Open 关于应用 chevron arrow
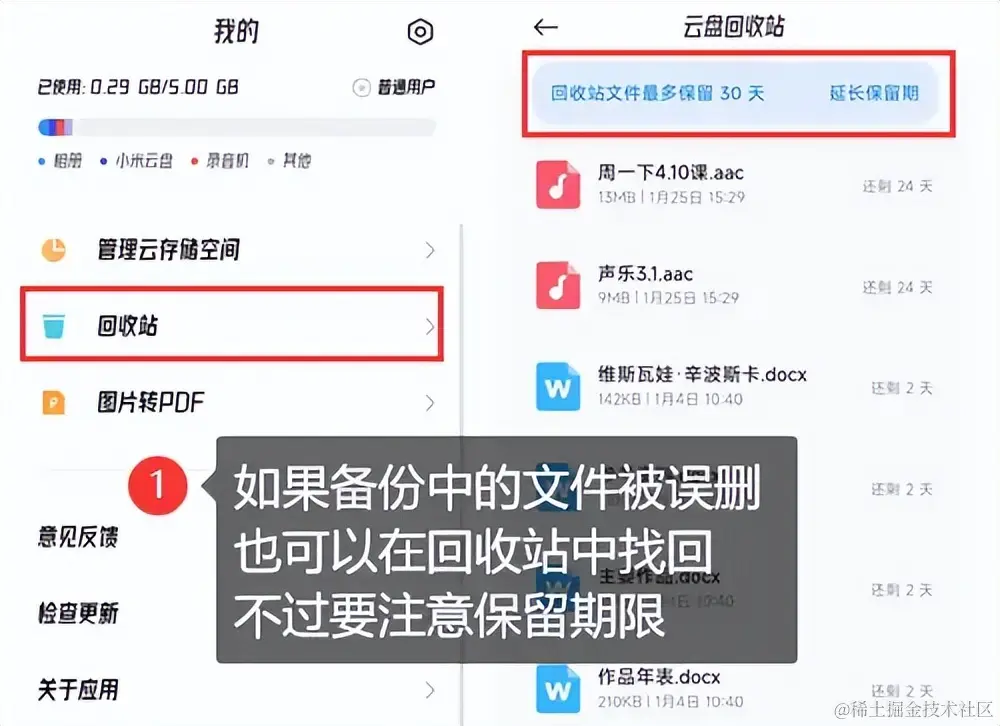The image size is (1000, 726). click(x=430, y=690)
